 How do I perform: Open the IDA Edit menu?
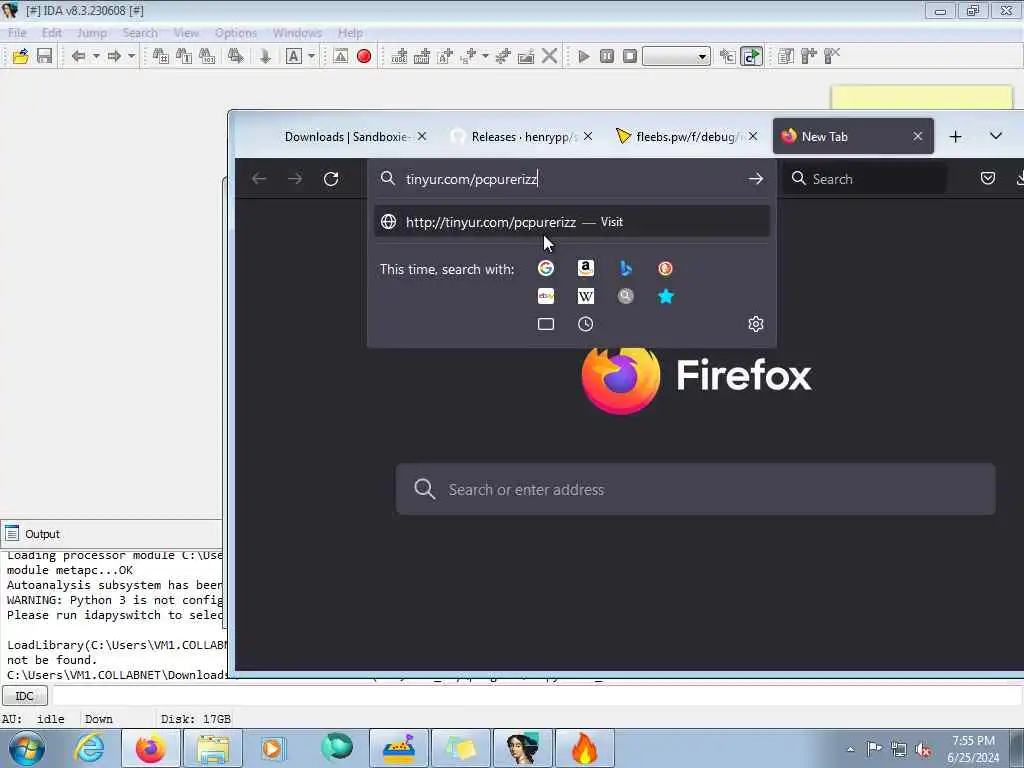coord(52,33)
